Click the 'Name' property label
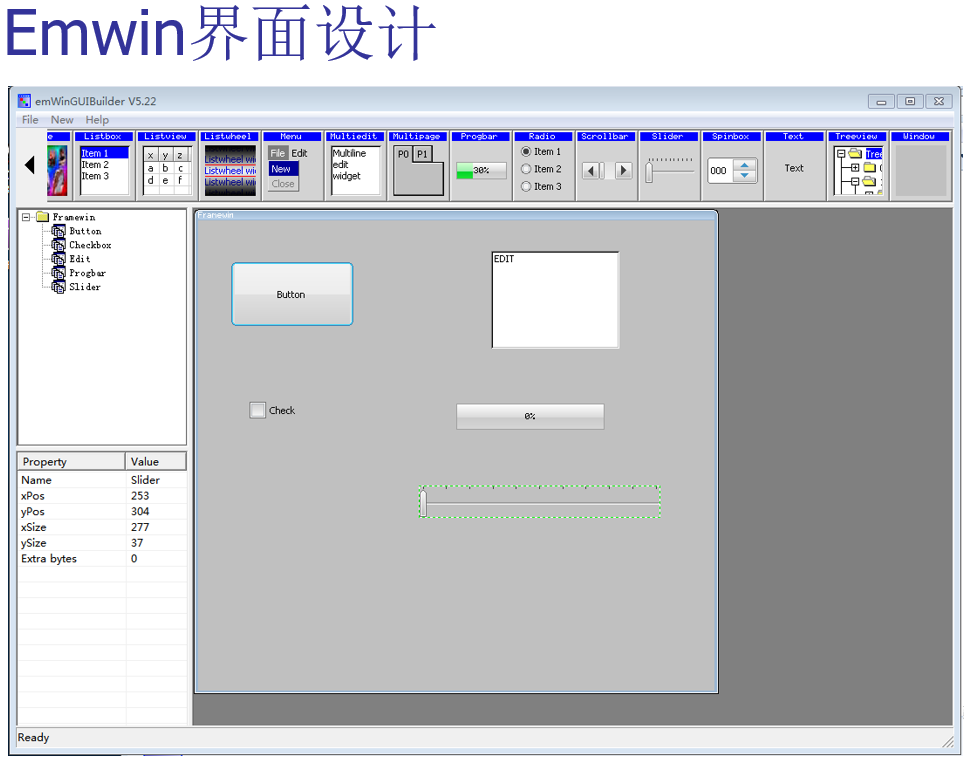Screen dimensions: 964x760 click(x=36, y=480)
